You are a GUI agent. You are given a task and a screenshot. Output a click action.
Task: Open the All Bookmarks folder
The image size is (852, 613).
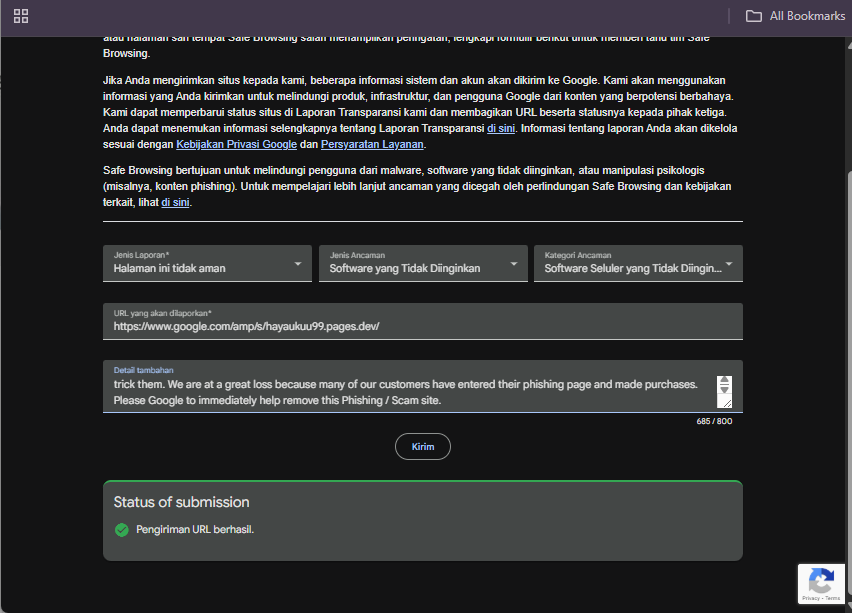point(795,16)
